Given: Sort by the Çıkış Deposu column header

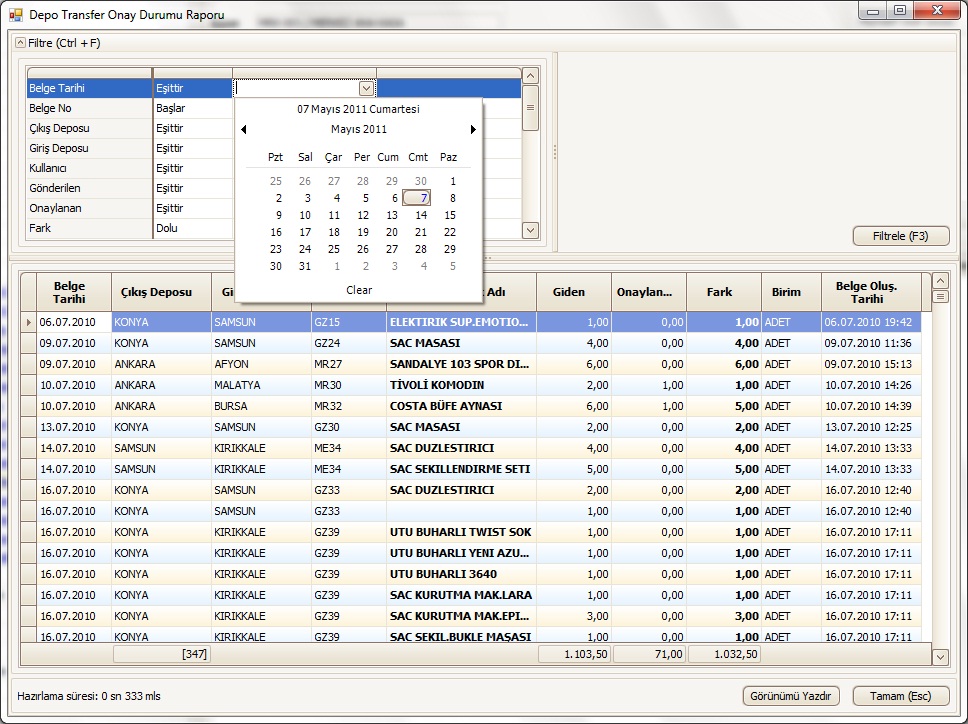Looking at the screenshot, I should click(161, 292).
